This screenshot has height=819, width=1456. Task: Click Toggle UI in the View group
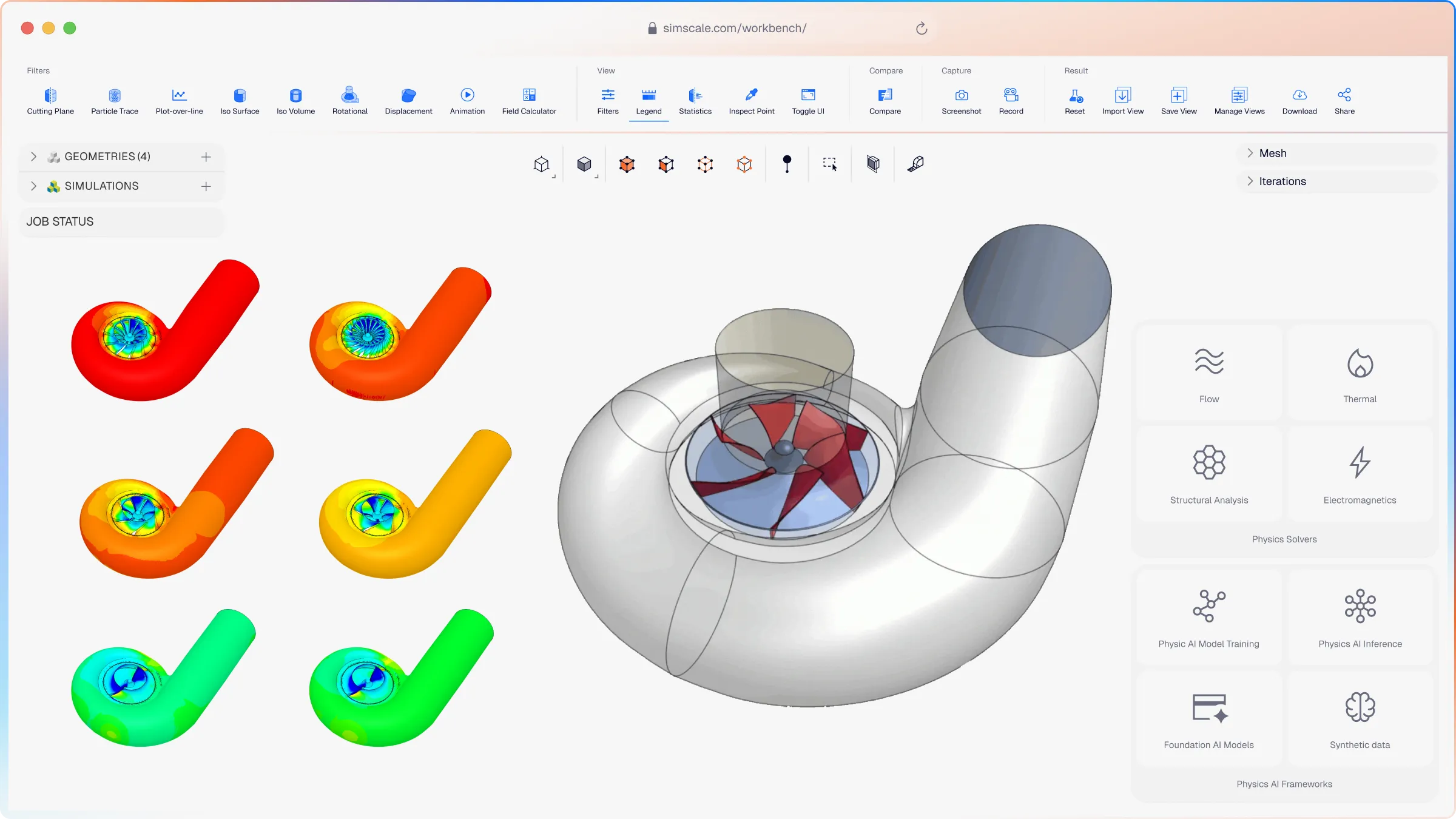[x=808, y=101]
